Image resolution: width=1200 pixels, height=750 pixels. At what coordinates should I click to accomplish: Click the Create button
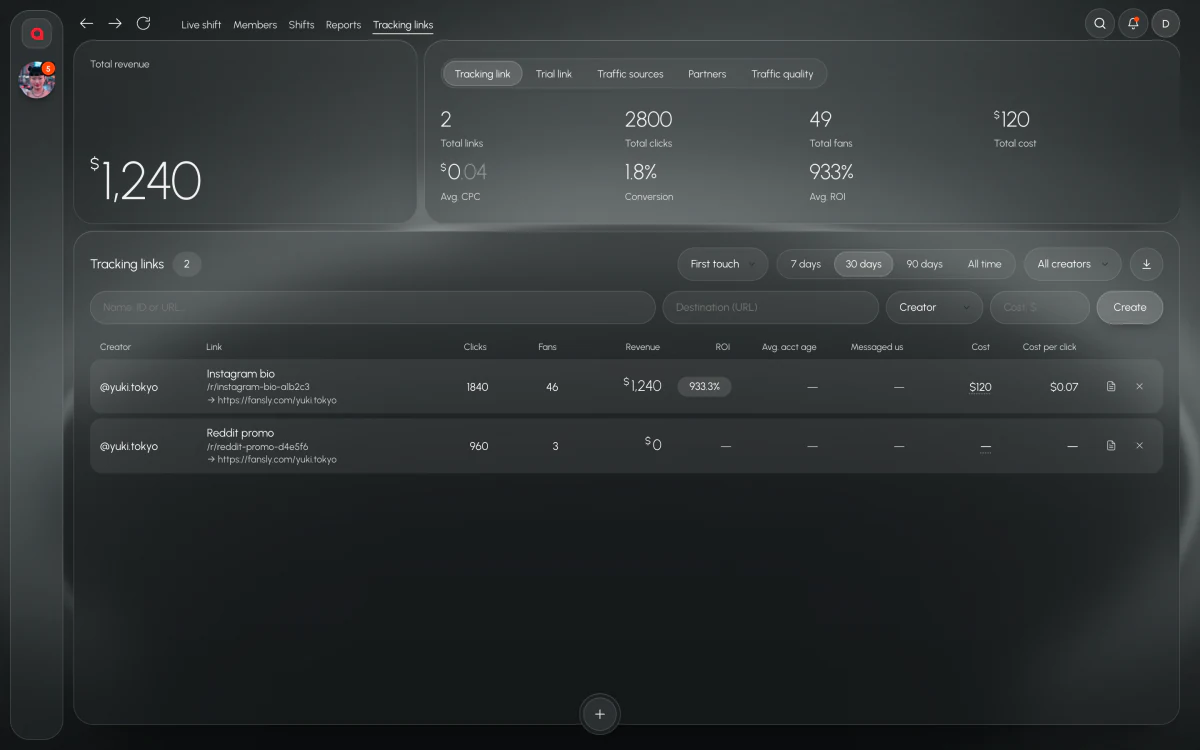click(x=1130, y=307)
